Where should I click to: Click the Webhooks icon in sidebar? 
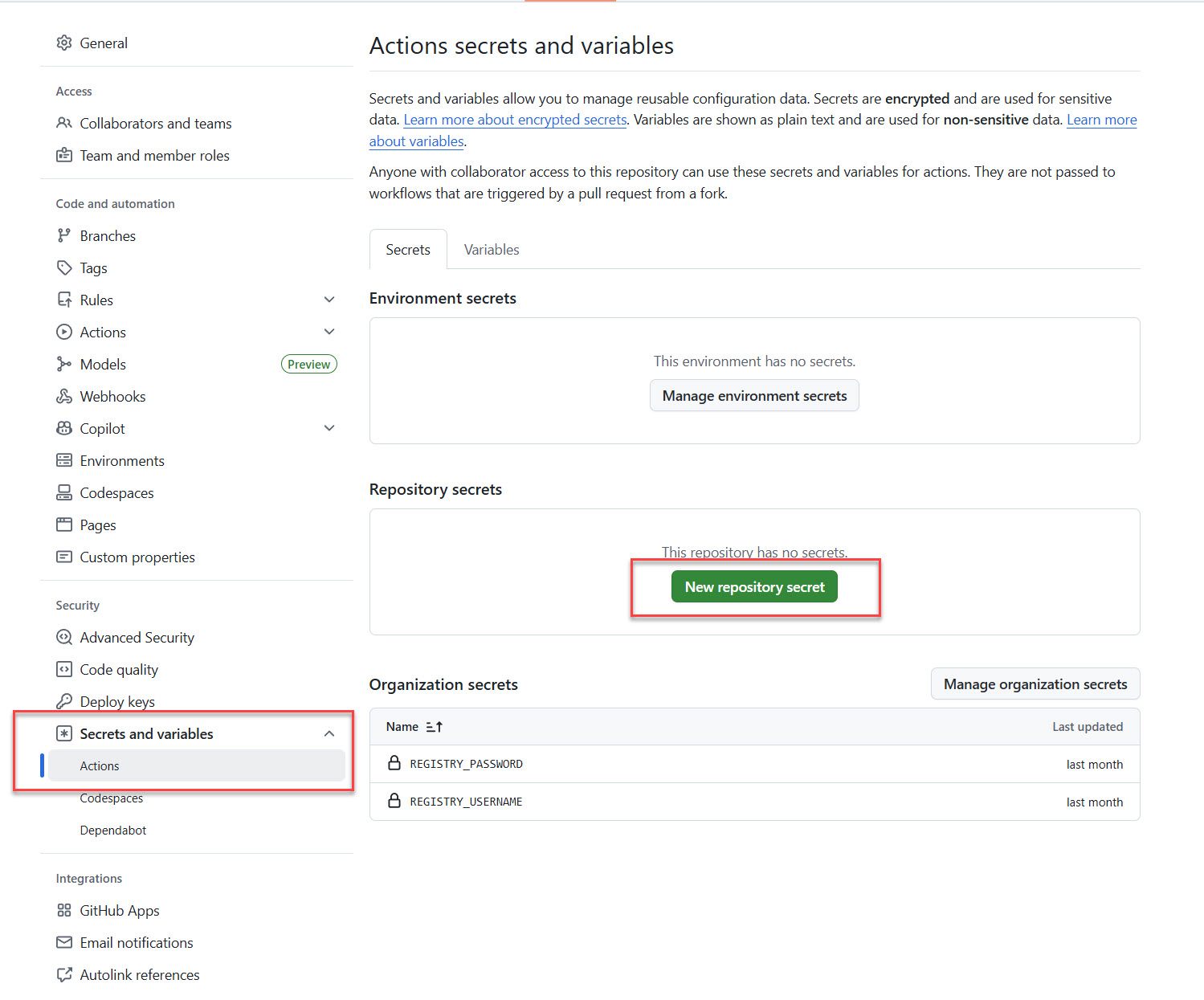(x=64, y=396)
